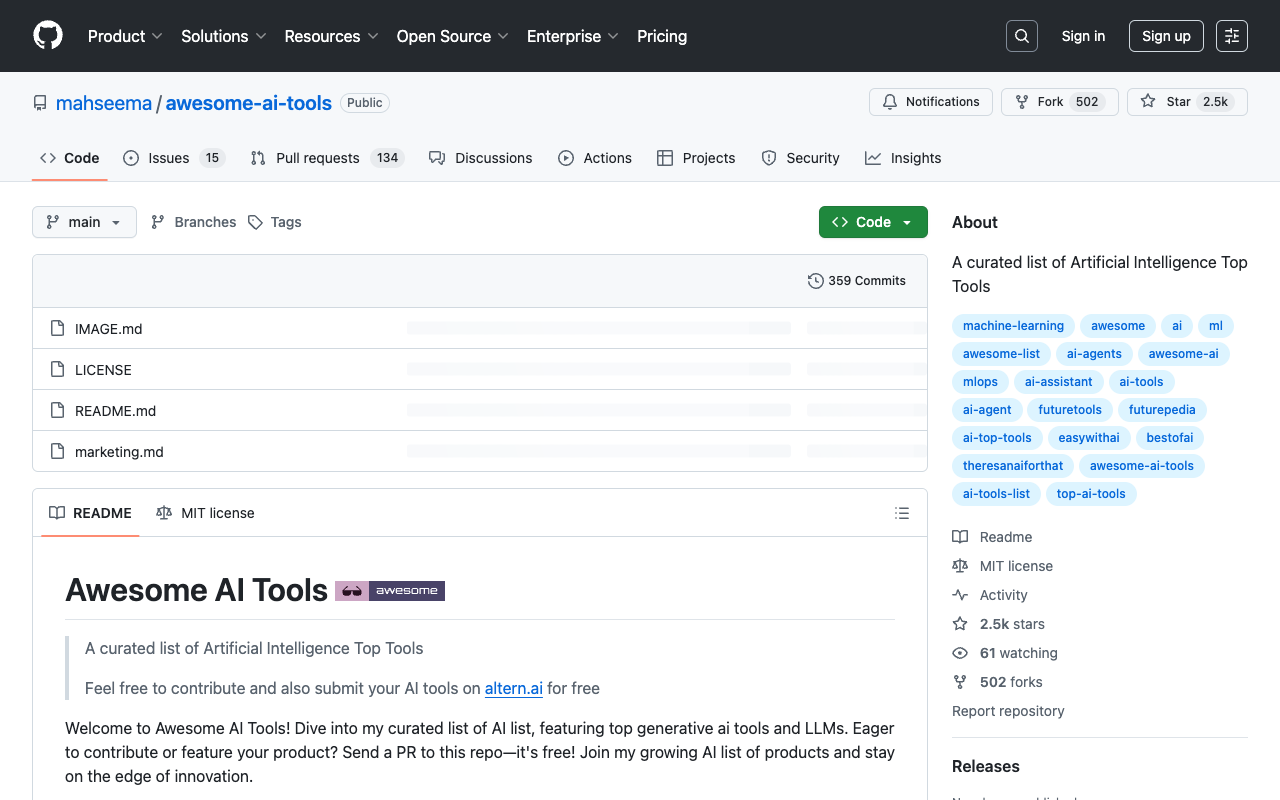This screenshot has width=1280, height=800.
Task: Click the history clock icon beside commits
Action: tap(816, 281)
